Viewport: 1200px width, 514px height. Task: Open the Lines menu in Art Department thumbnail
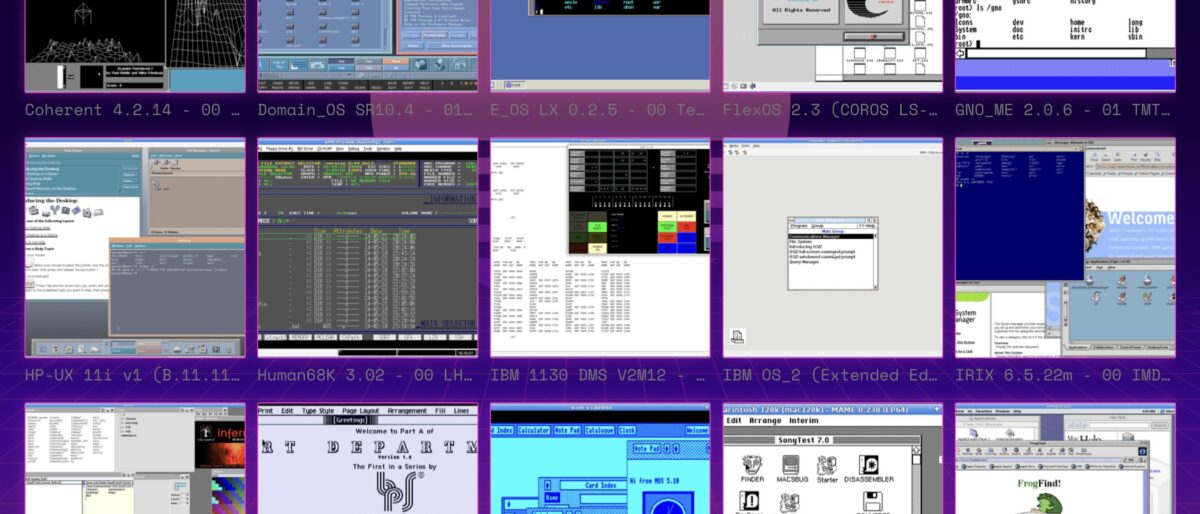pos(462,411)
